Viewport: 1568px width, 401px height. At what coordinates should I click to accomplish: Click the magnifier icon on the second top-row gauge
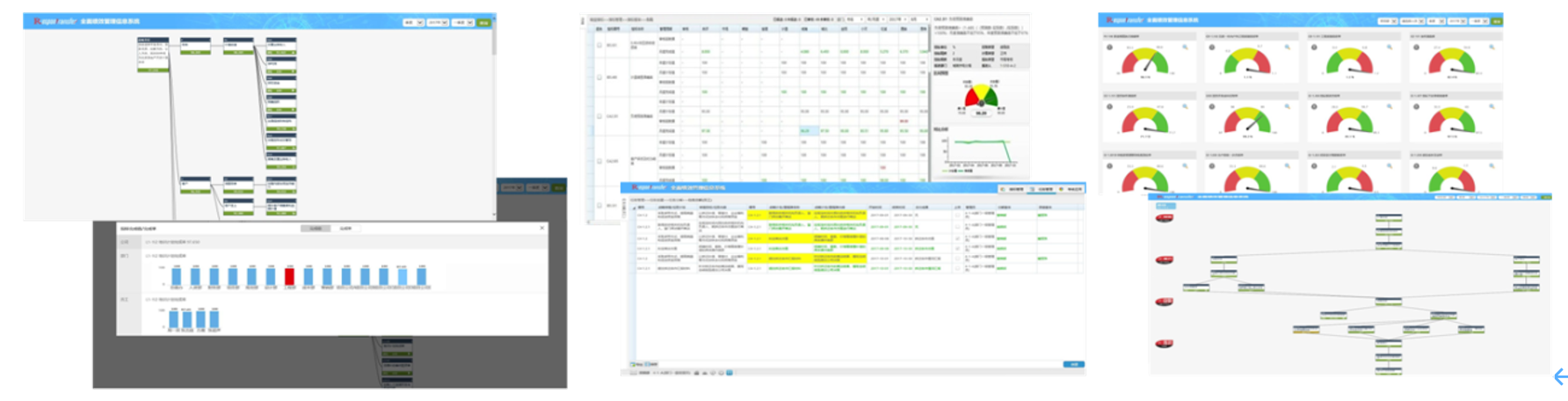click(x=1287, y=47)
